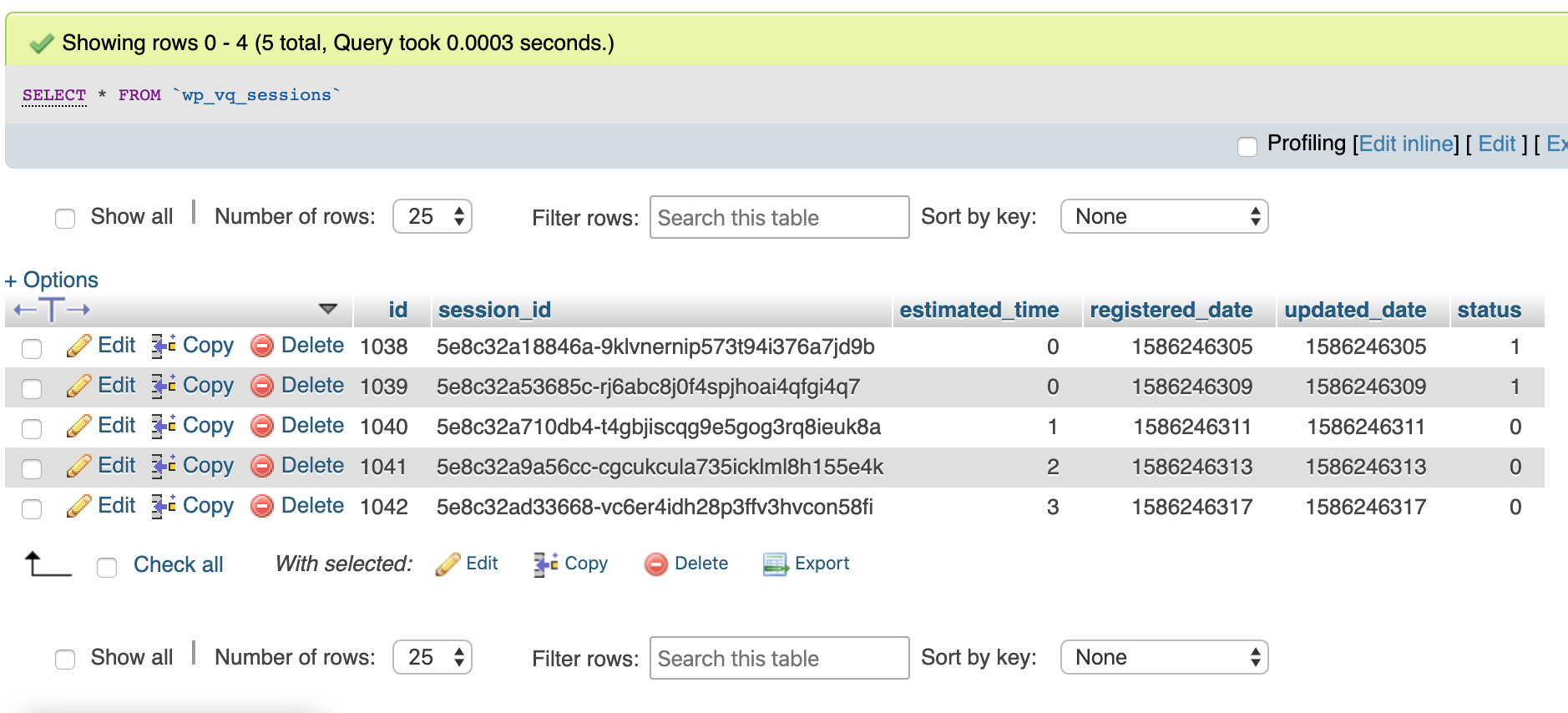This screenshot has width=1568, height=713.
Task: Click the full texts toggle arrows icon
Action: tap(52, 310)
